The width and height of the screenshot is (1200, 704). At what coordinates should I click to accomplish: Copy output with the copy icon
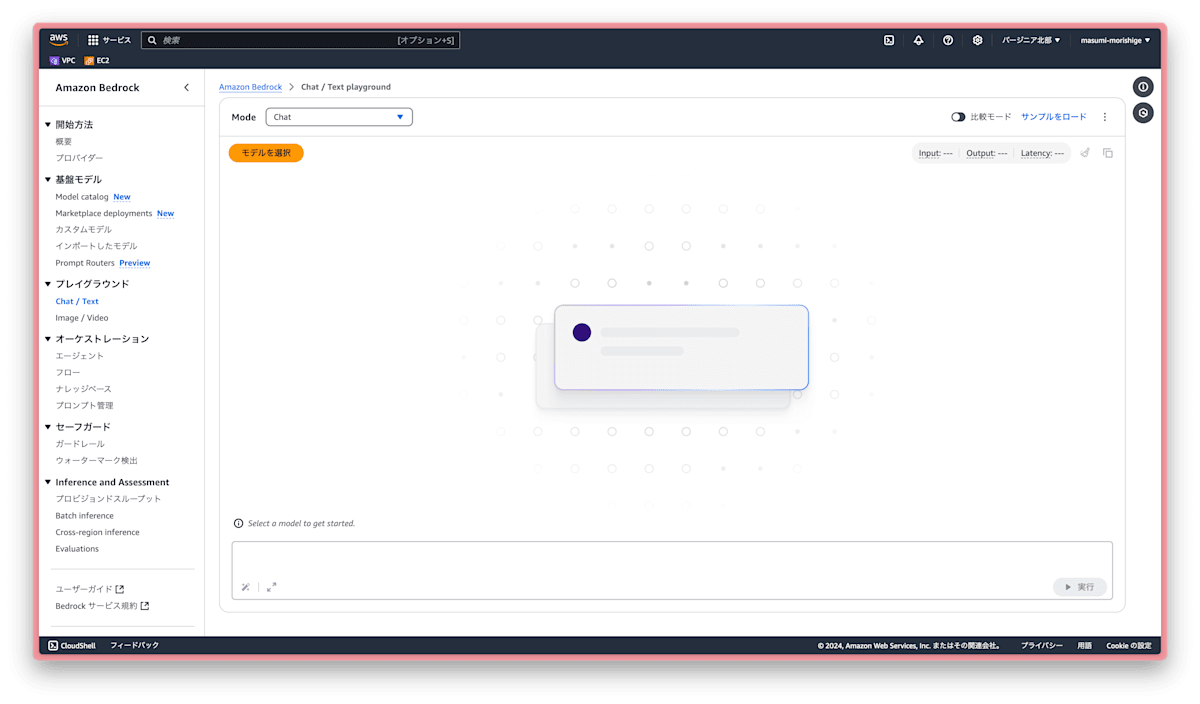(1108, 153)
